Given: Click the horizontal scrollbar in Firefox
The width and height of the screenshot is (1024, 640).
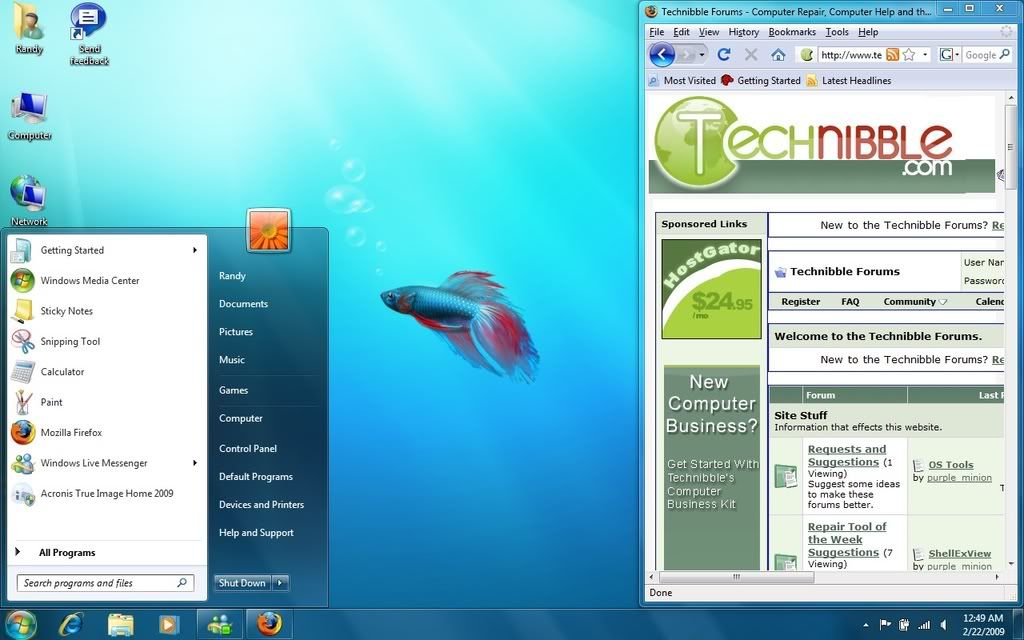Looking at the screenshot, I should click(x=737, y=577).
